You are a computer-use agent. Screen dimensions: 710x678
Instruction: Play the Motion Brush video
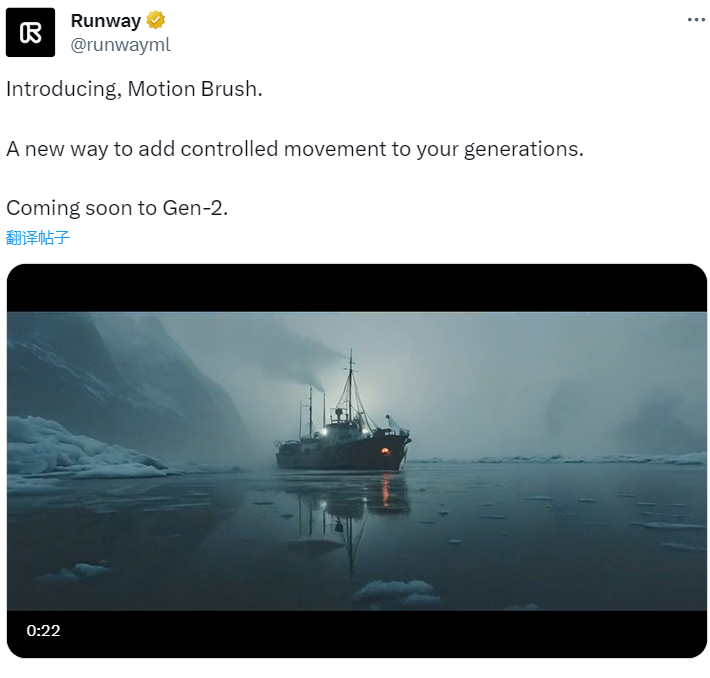point(357,461)
